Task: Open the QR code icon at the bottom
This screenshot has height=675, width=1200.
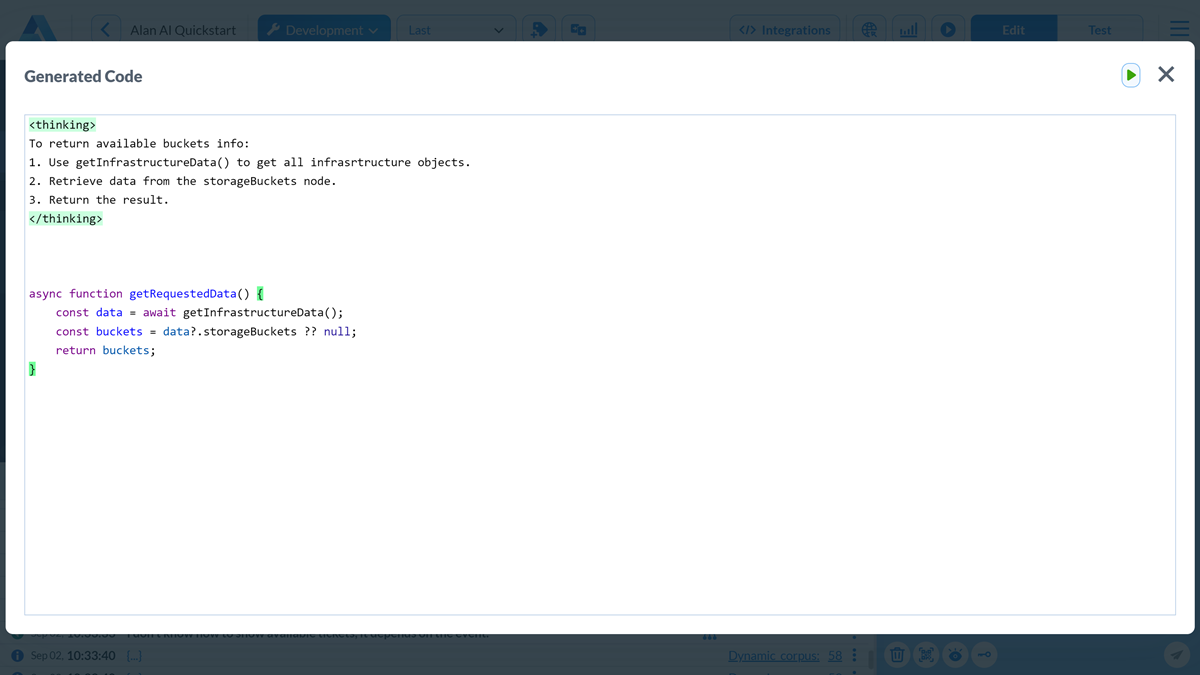Action: point(926,655)
